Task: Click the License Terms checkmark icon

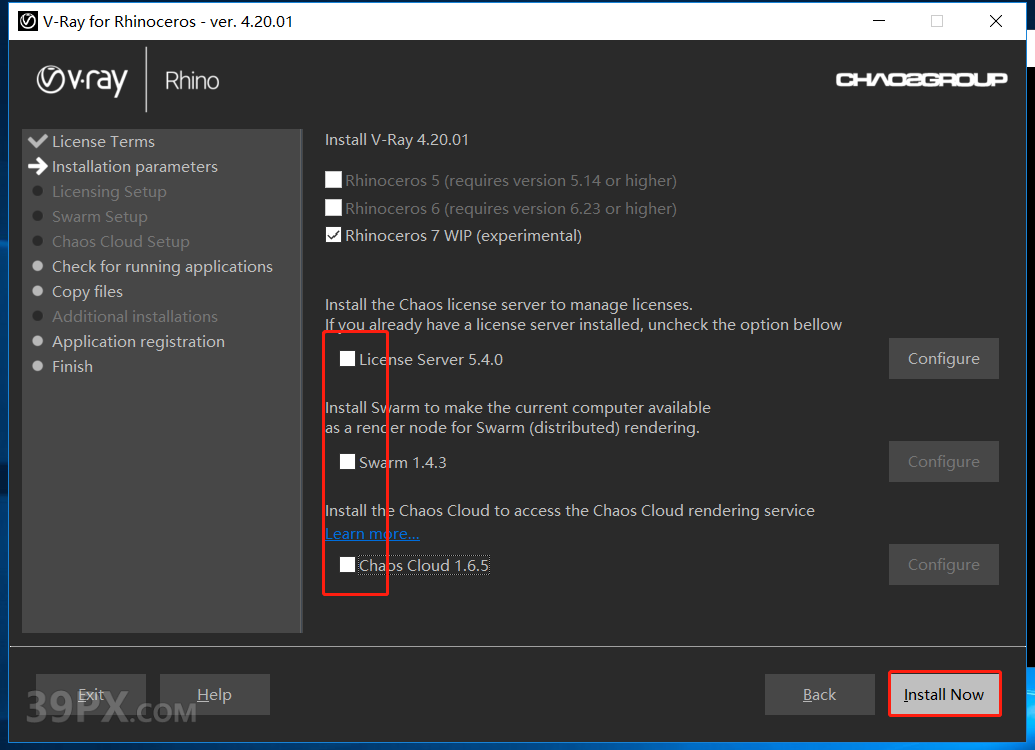Action: [38, 141]
